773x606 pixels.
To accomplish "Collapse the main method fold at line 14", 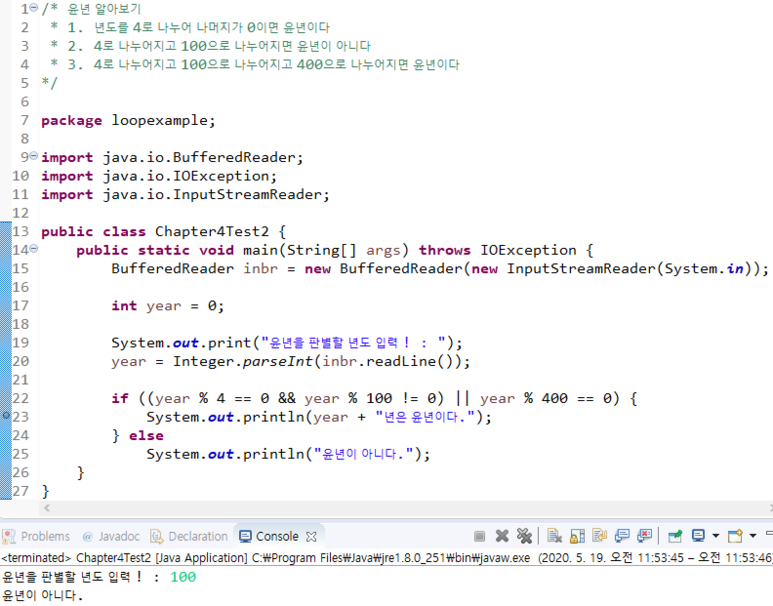I will click(x=34, y=249).
